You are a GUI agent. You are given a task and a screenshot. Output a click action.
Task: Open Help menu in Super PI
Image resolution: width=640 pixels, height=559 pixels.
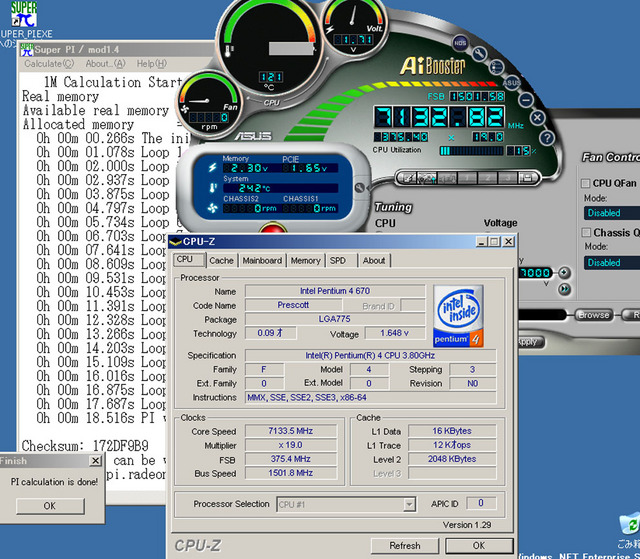[151, 64]
